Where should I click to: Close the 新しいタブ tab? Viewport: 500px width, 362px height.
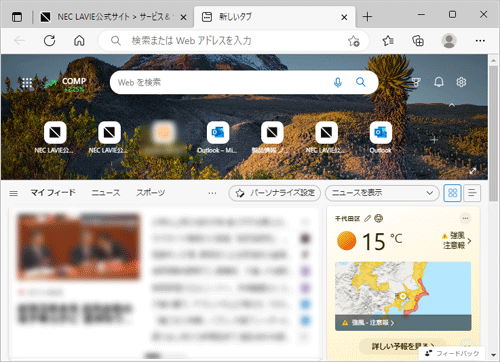344,17
